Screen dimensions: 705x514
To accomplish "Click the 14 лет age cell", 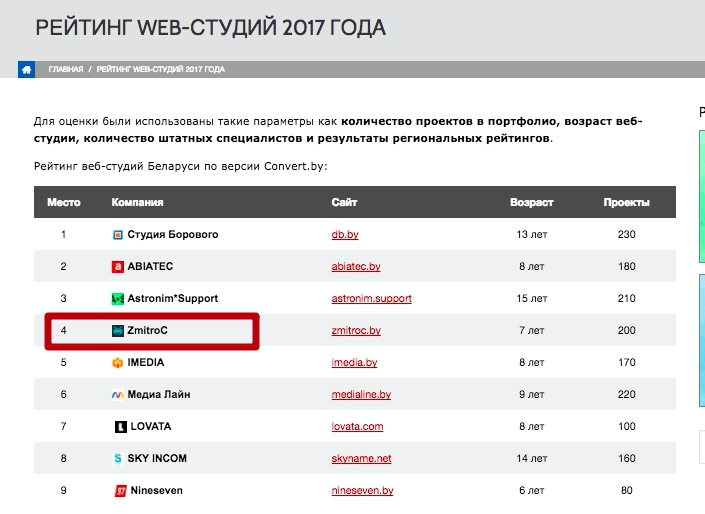I will tap(531, 458).
